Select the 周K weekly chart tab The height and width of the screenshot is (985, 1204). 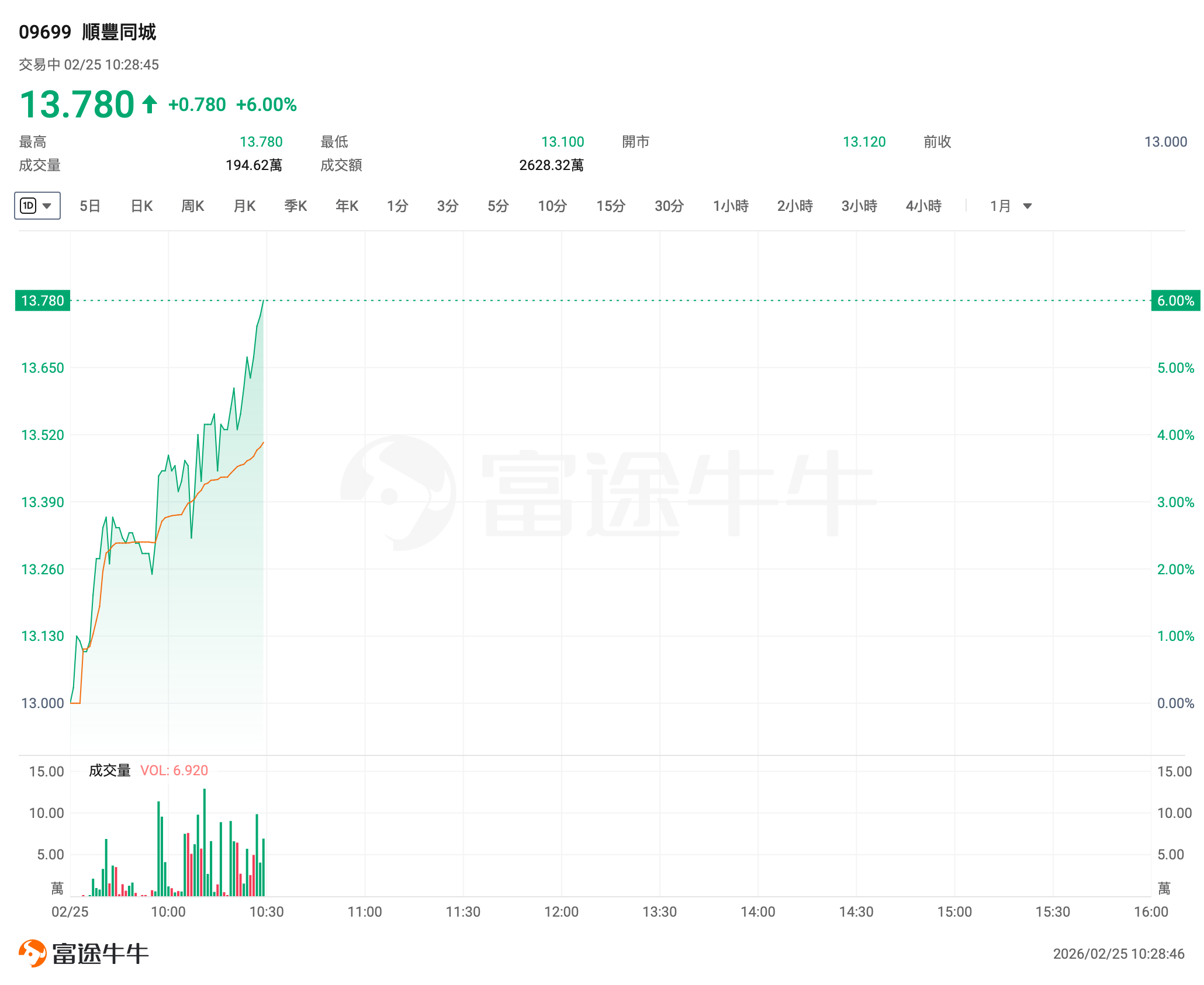[x=192, y=206]
